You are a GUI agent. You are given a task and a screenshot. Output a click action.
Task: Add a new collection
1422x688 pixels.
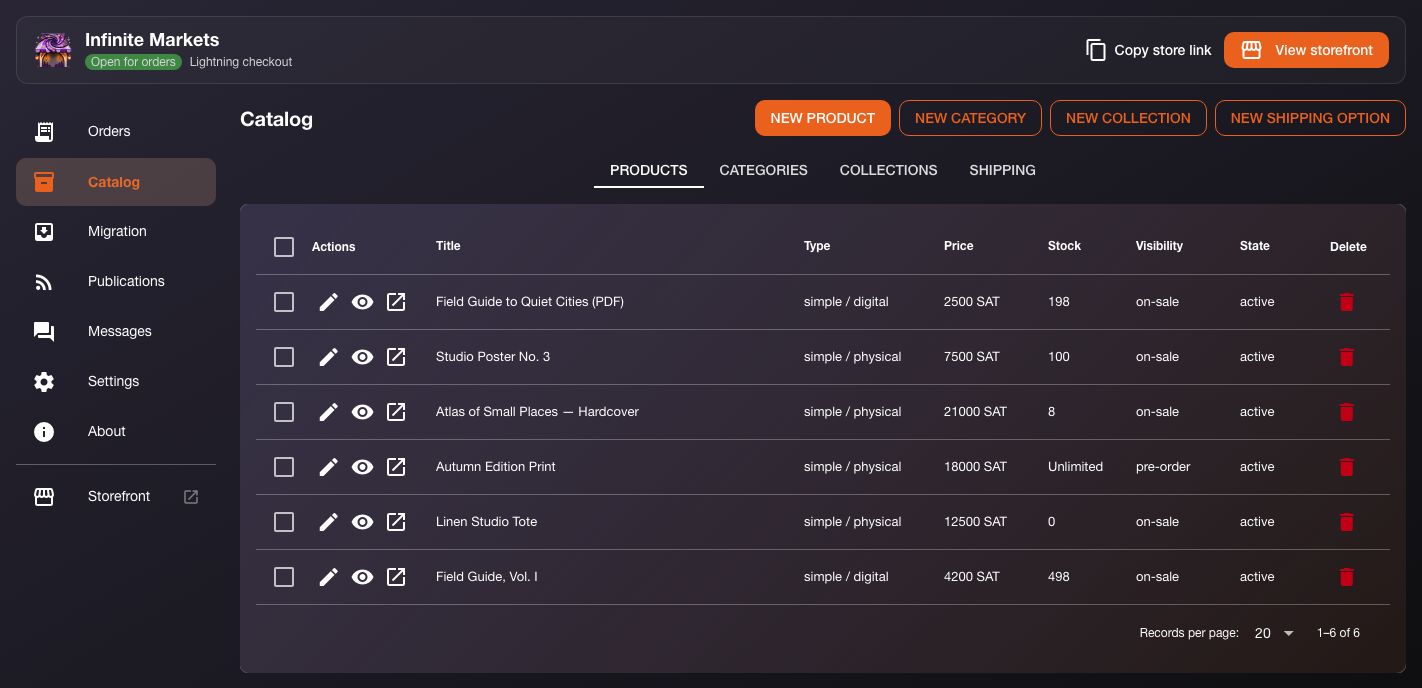coord(1128,118)
